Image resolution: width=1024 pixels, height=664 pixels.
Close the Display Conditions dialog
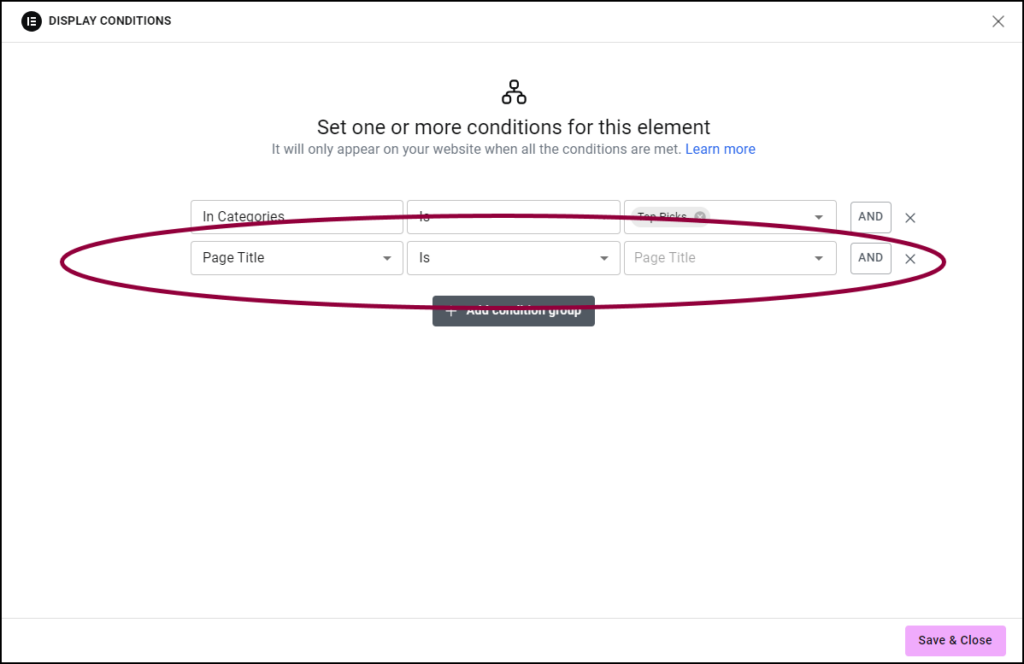tap(998, 21)
